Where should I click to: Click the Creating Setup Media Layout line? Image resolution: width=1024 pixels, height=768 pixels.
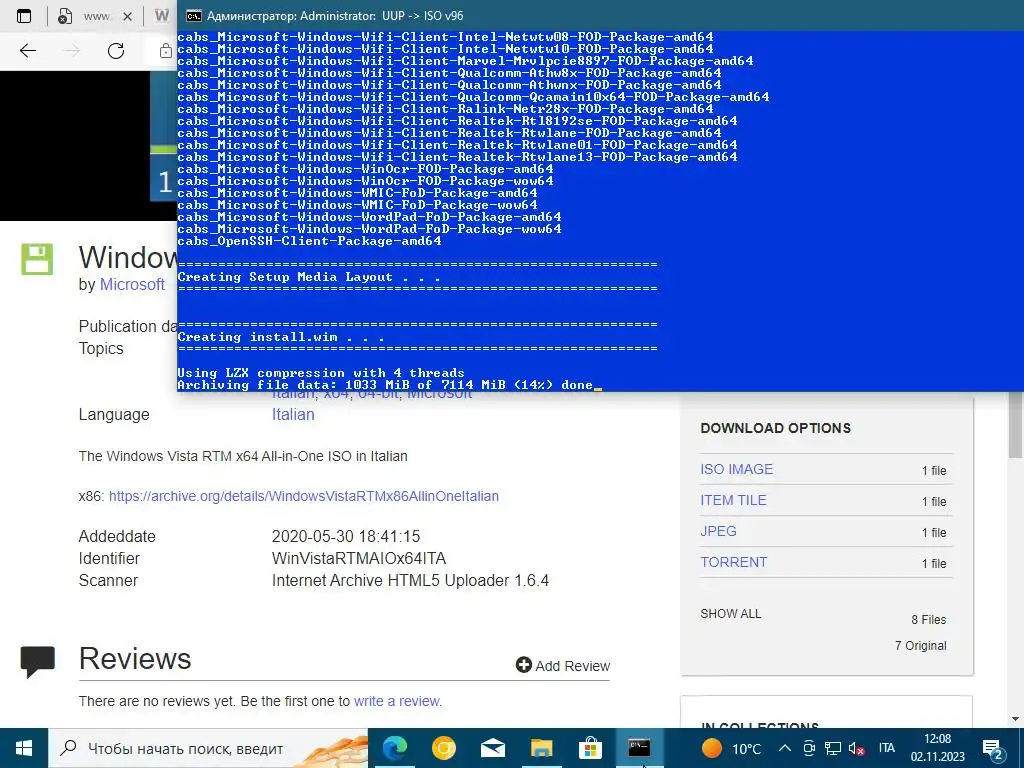pyautogui.click(x=308, y=277)
